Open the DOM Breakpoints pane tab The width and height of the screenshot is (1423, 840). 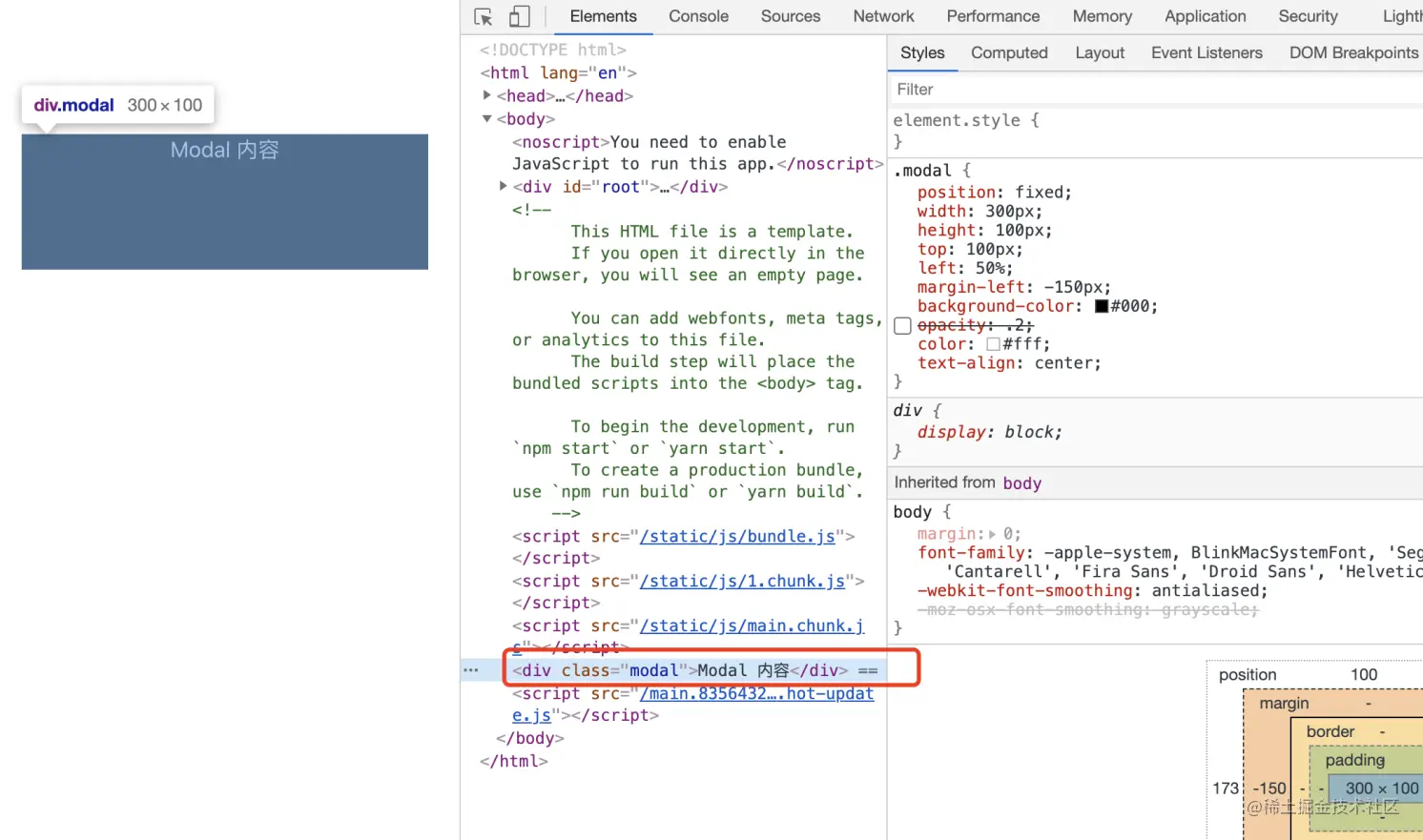point(1353,53)
